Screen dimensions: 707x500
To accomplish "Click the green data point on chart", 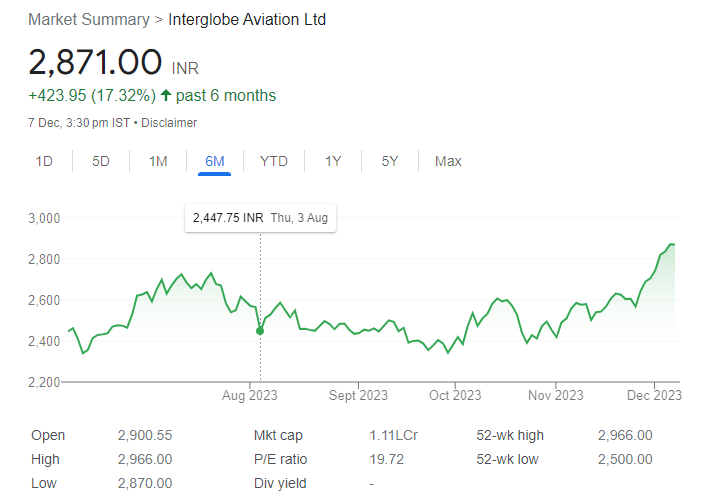I will (260, 331).
